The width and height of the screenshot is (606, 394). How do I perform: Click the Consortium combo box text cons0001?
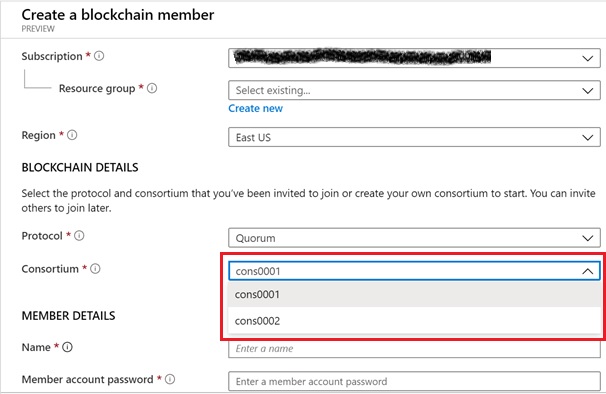coord(258,271)
